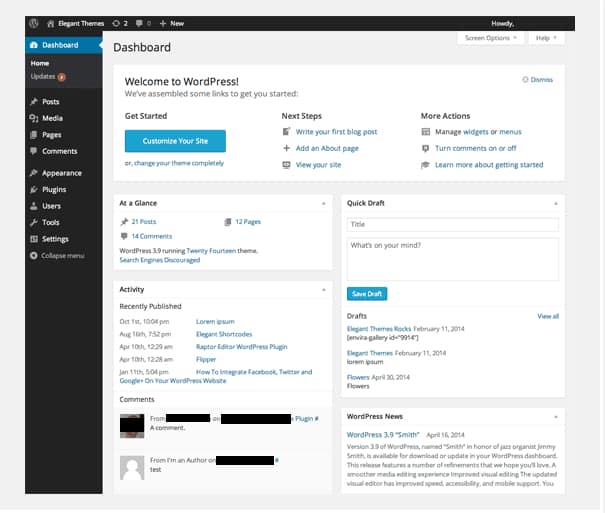Click the 14 Comments count link
The image size is (605, 513).
click(x=152, y=236)
